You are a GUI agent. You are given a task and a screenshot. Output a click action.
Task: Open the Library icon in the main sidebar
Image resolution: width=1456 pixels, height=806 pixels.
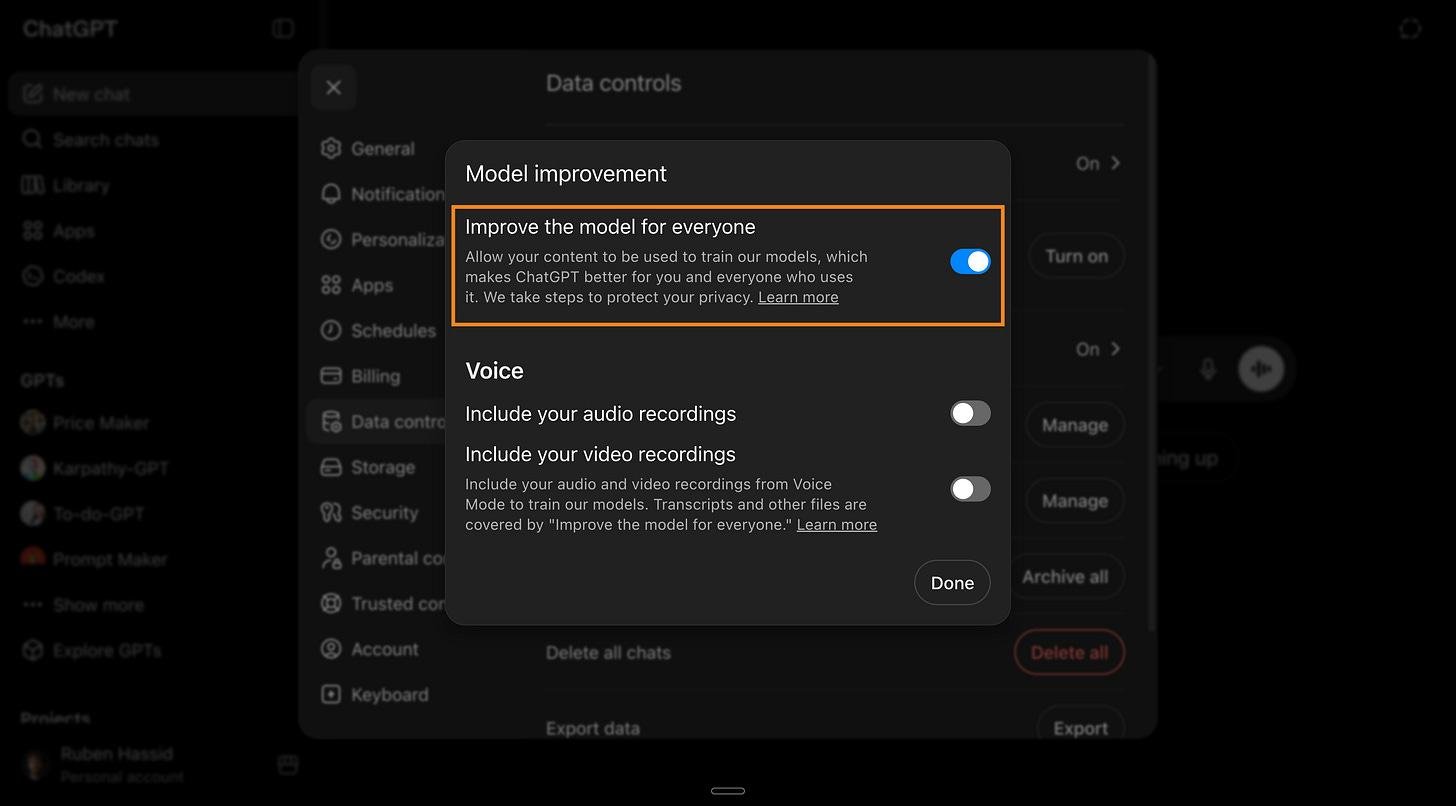(33, 185)
